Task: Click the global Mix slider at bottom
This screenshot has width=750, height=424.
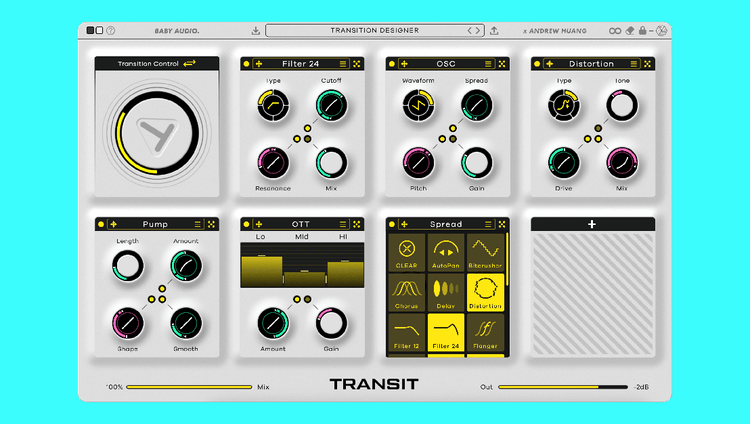Action: (x=189, y=387)
